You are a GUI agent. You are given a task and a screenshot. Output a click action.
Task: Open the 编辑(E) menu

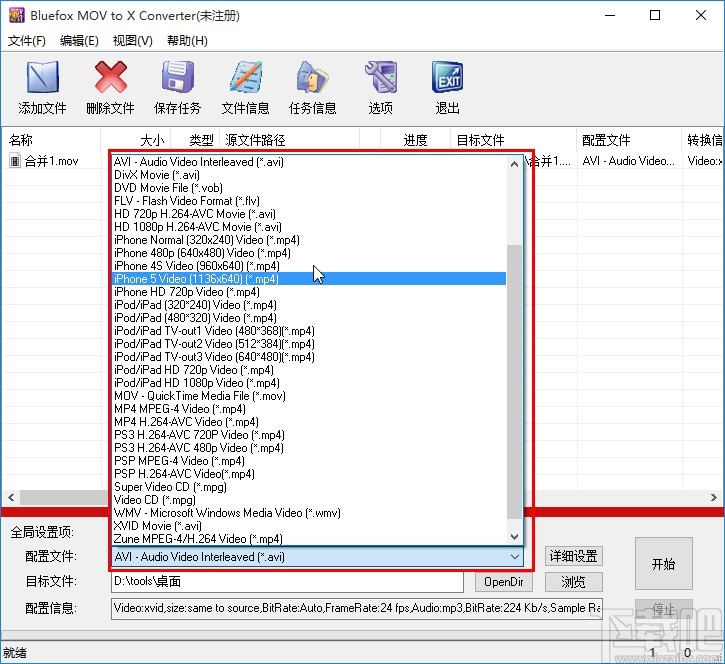80,41
